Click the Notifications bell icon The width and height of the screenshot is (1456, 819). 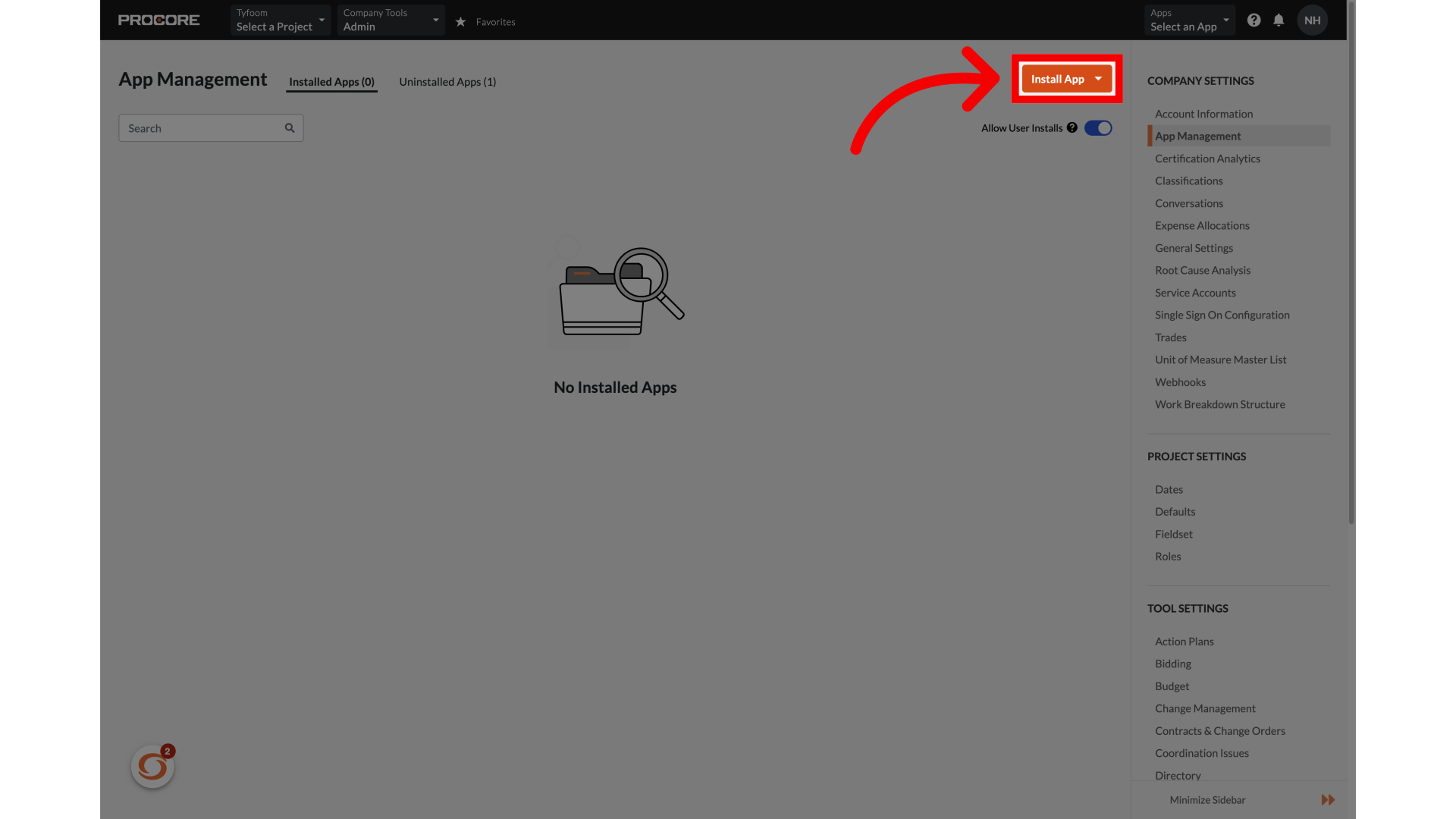(x=1279, y=20)
